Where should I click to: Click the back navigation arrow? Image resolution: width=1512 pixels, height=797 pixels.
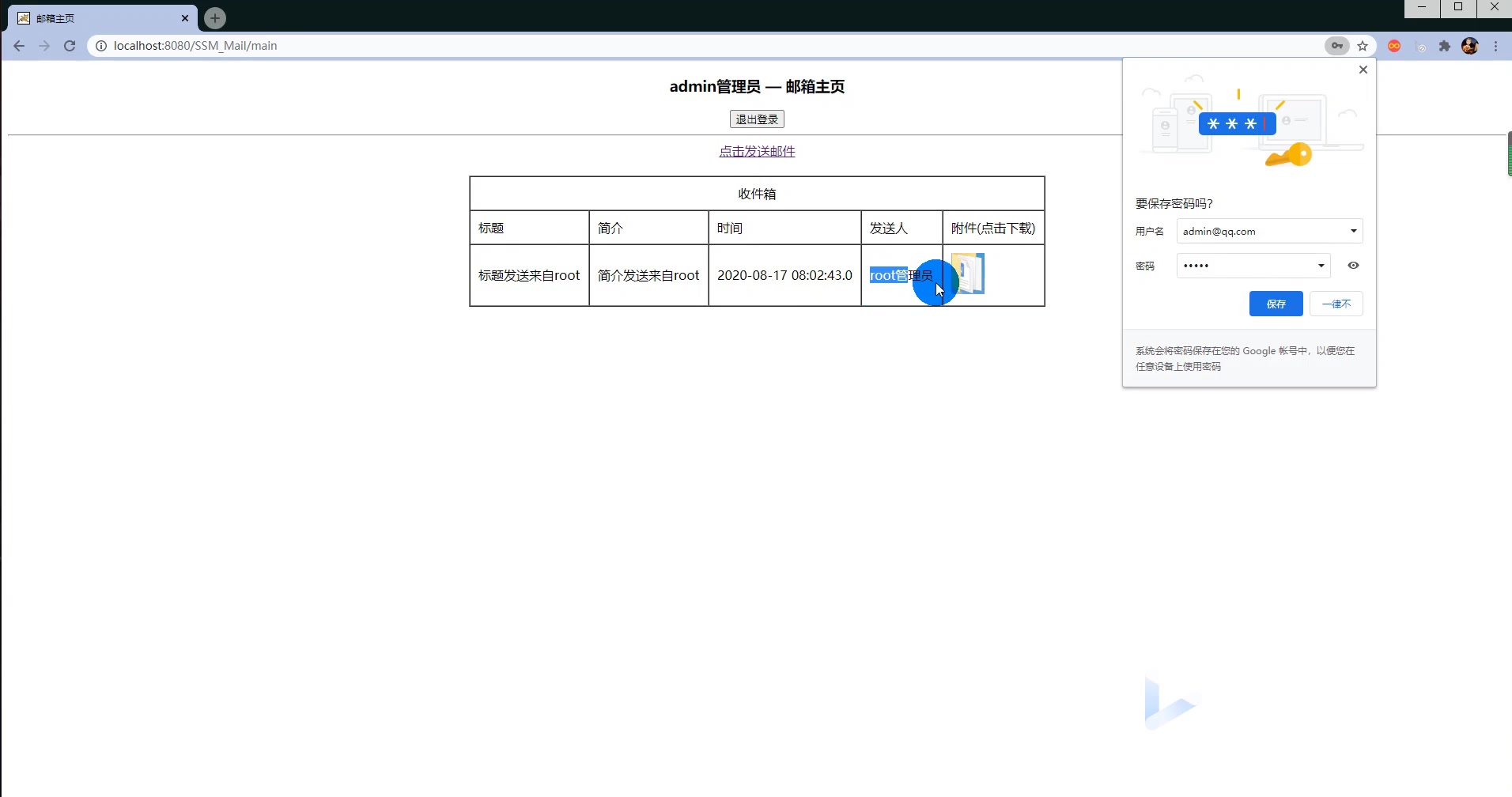point(19,46)
